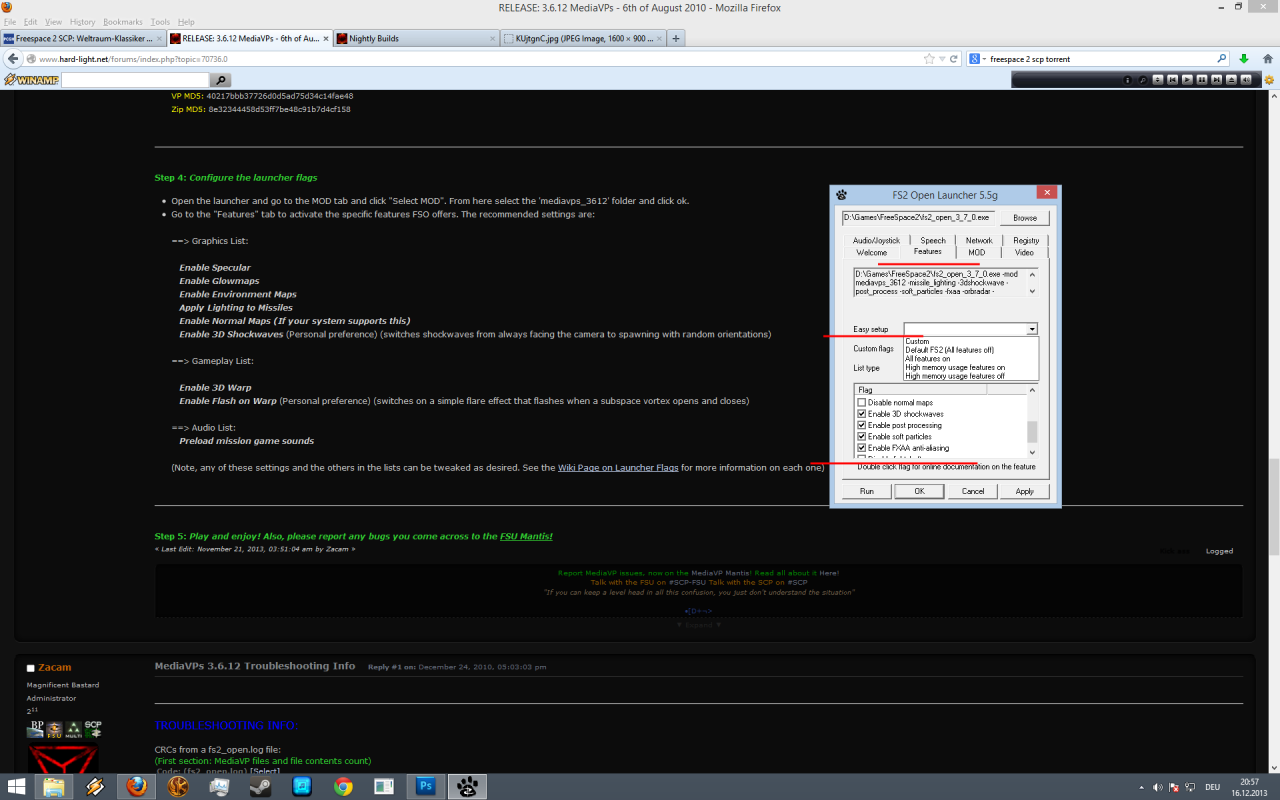Switch to the Speech launcher tab
This screenshot has width=1280, height=800.
click(x=933, y=241)
